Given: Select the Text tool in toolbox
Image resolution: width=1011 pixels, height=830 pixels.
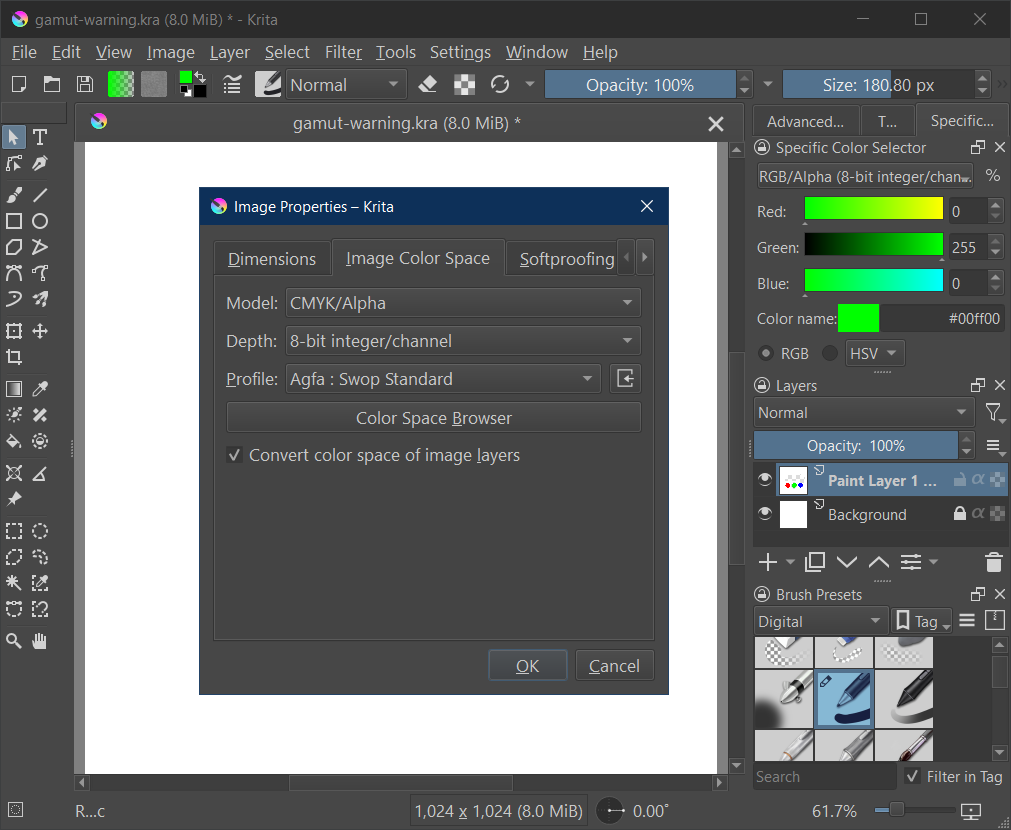Looking at the screenshot, I should [x=40, y=137].
